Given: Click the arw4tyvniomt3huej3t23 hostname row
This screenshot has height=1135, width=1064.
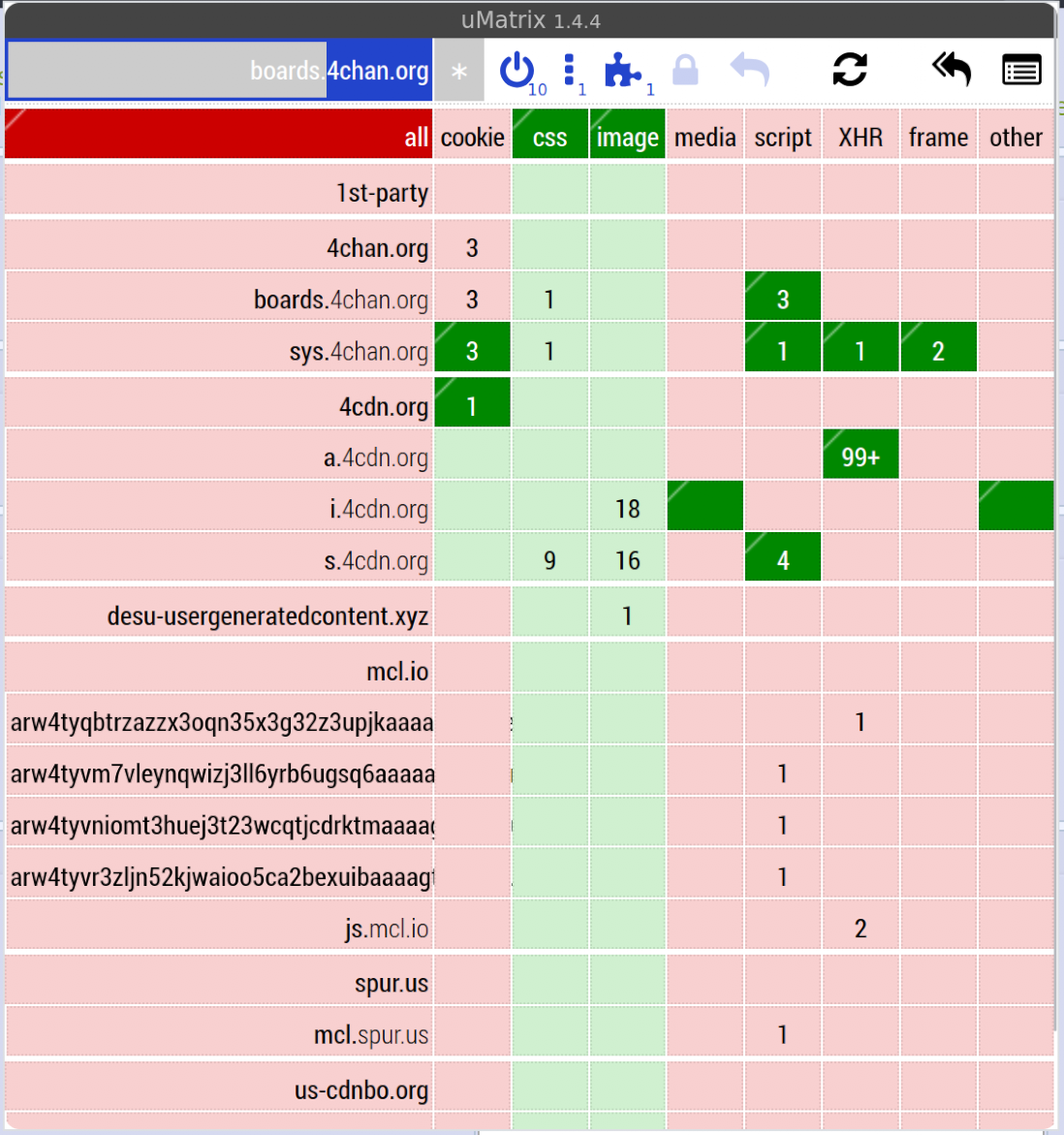Looking at the screenshot, I should [219, 822].
